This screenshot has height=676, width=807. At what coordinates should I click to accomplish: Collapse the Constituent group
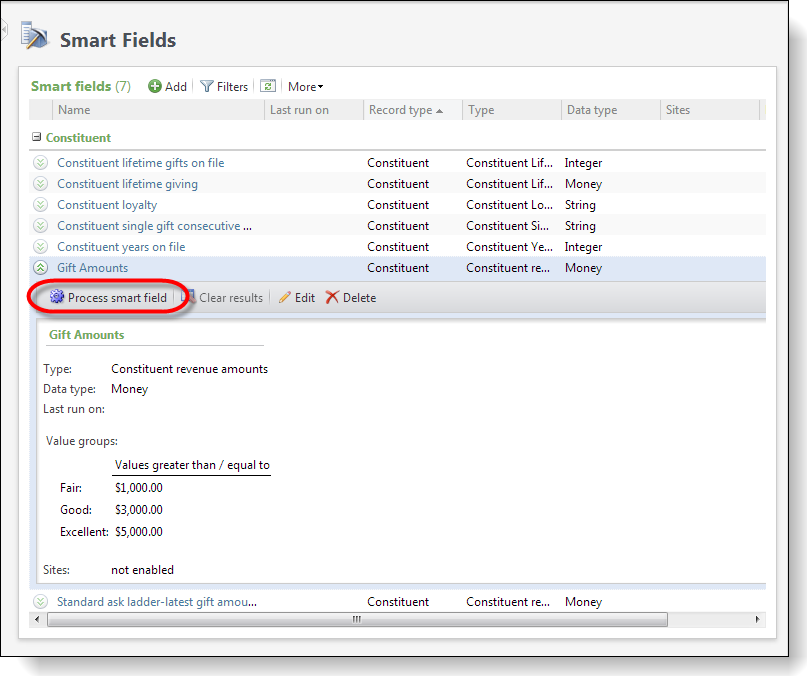click(x=37, y=138)
